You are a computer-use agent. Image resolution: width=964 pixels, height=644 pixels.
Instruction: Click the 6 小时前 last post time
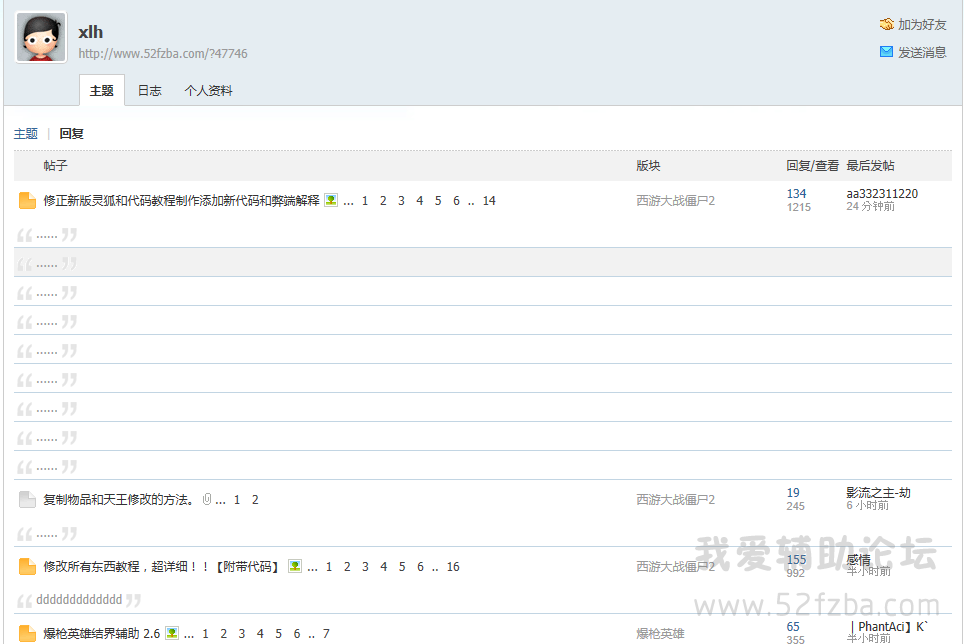click(867, 505)
